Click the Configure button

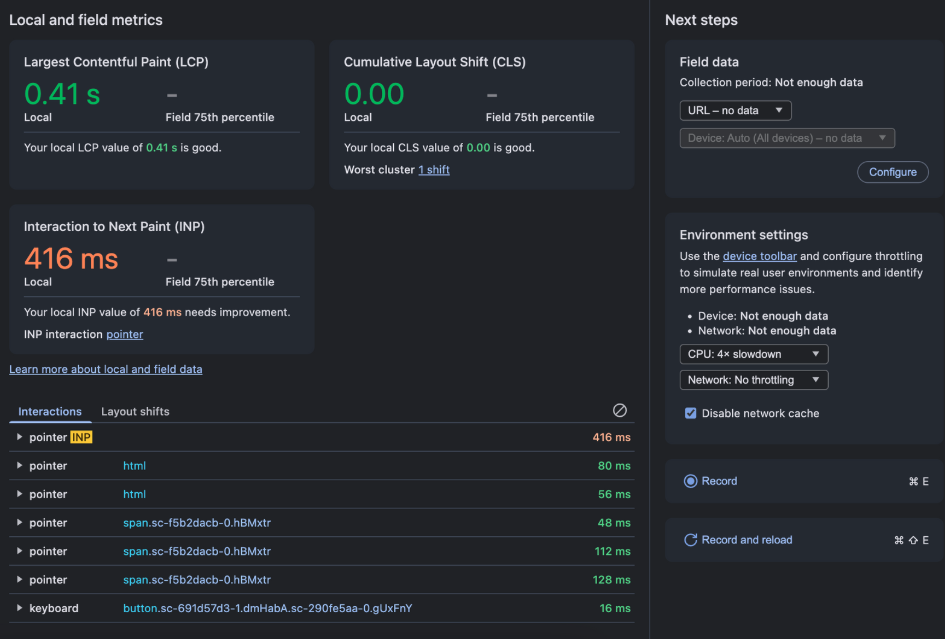pos(892,172)
